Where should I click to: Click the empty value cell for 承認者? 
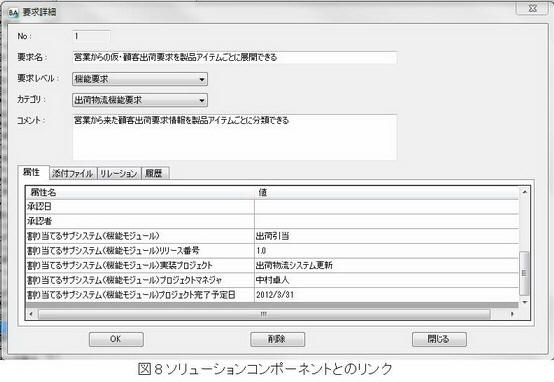click(x=387, y=221)
